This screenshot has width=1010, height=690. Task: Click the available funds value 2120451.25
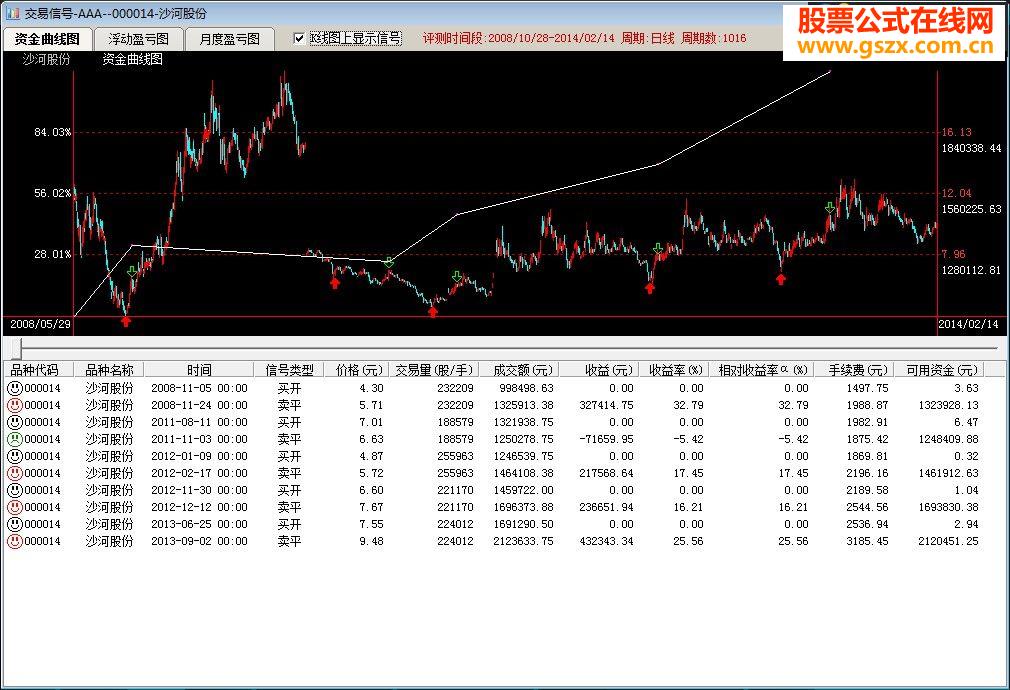(948, 541)
